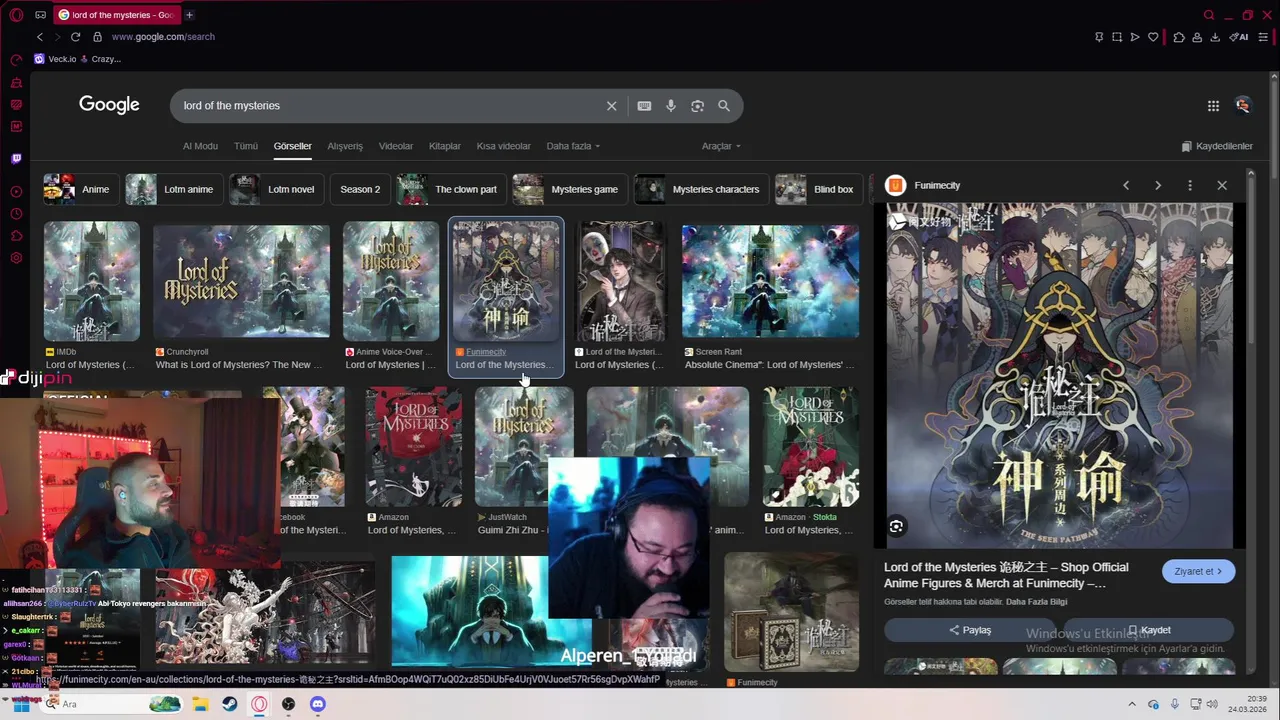Open the Google account avatar
The width and height of the screenshot is (1280, 720).
(1243, 105)
